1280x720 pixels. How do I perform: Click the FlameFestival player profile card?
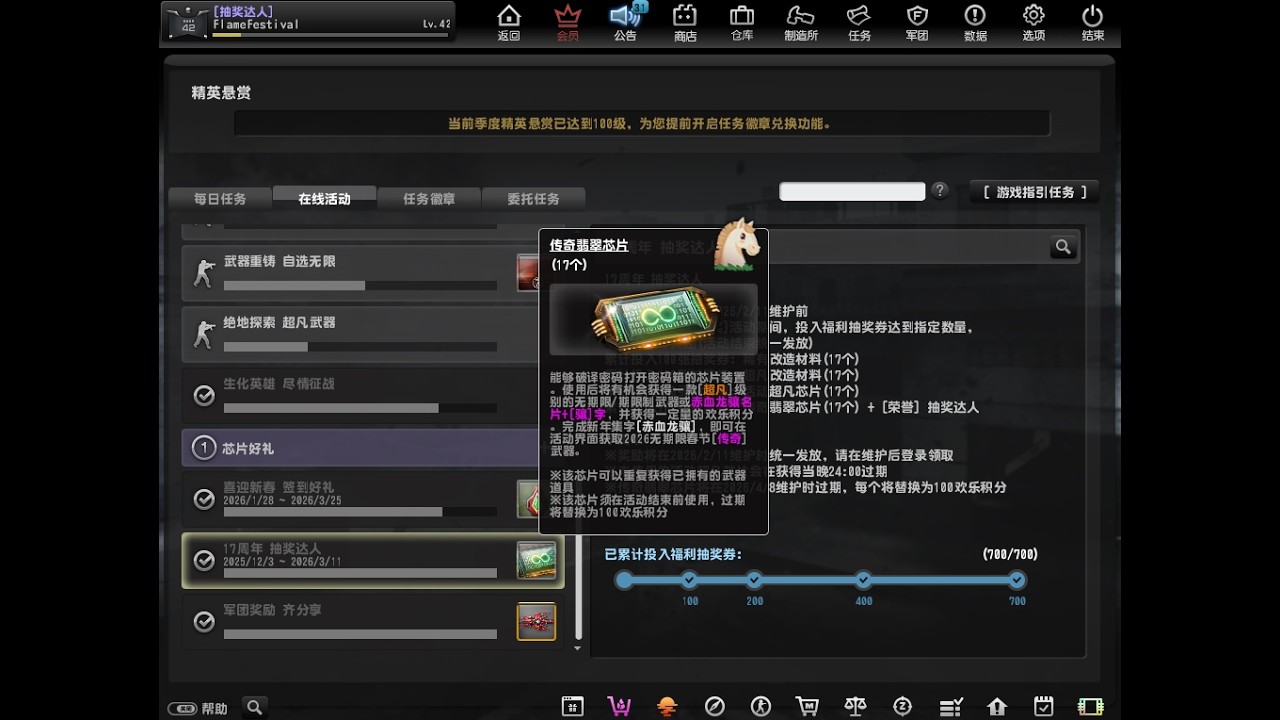(308, 21)
